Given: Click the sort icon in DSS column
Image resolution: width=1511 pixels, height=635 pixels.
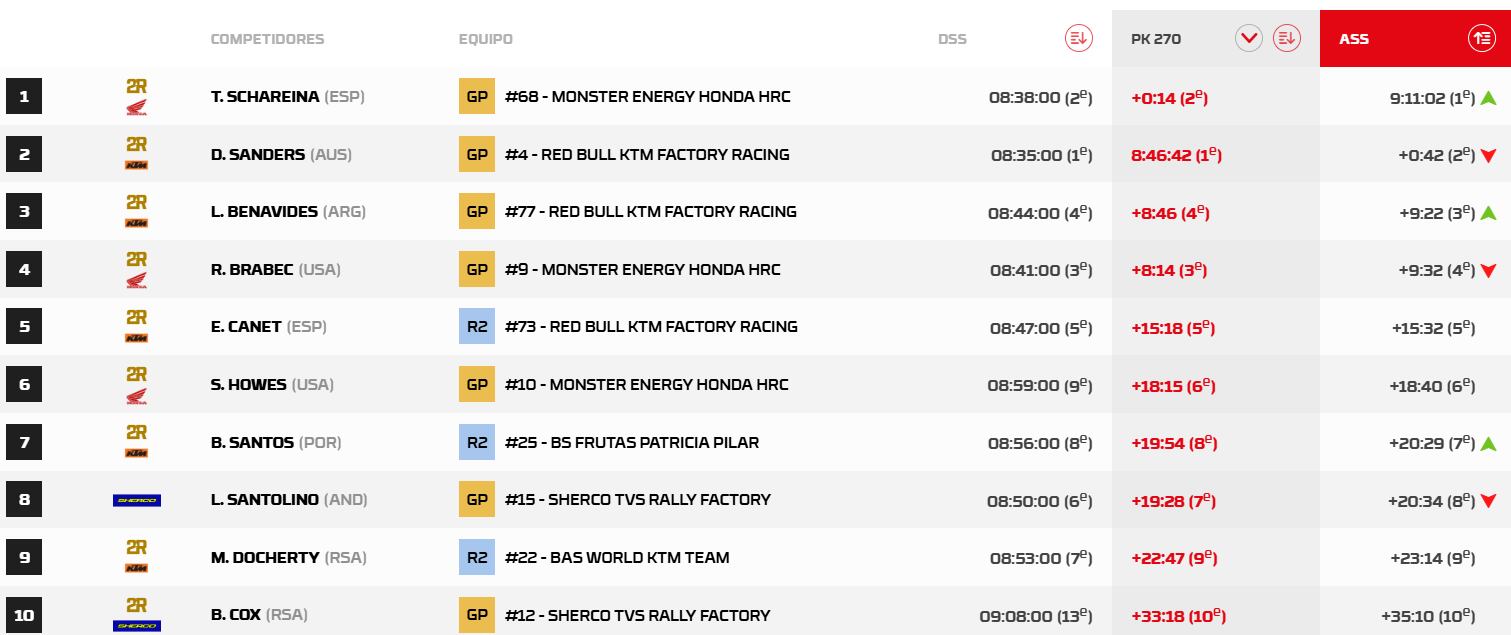Looking at the screenshot, I should click(x=1078, y=39).
